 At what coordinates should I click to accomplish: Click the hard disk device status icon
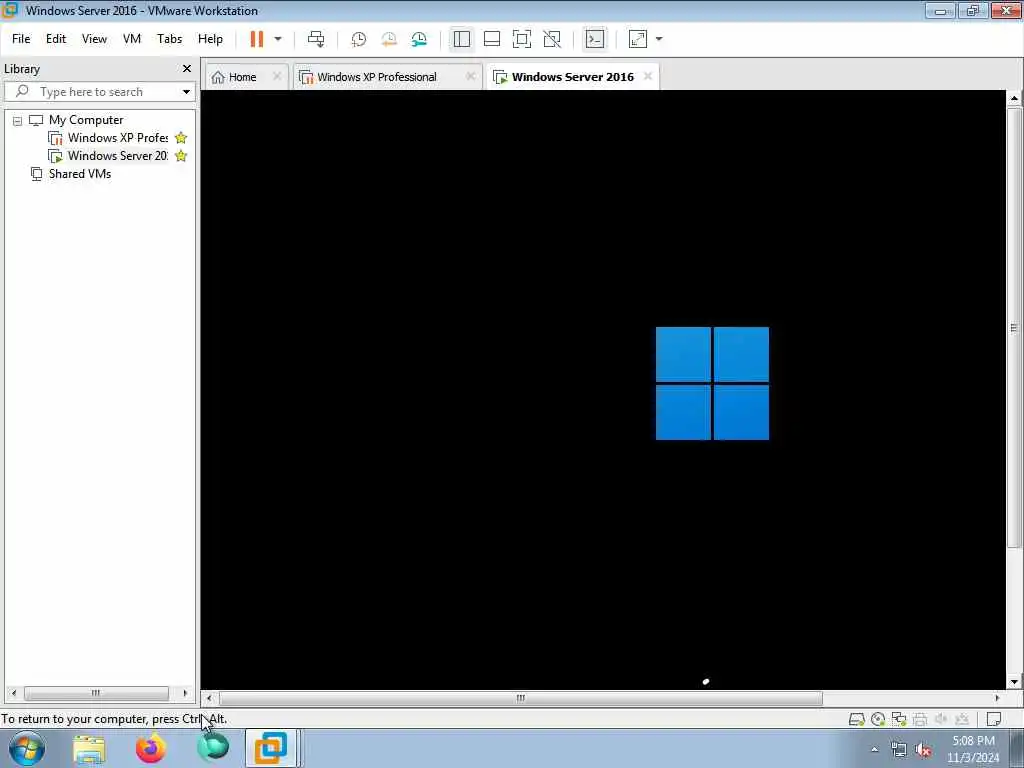point(857,720)
